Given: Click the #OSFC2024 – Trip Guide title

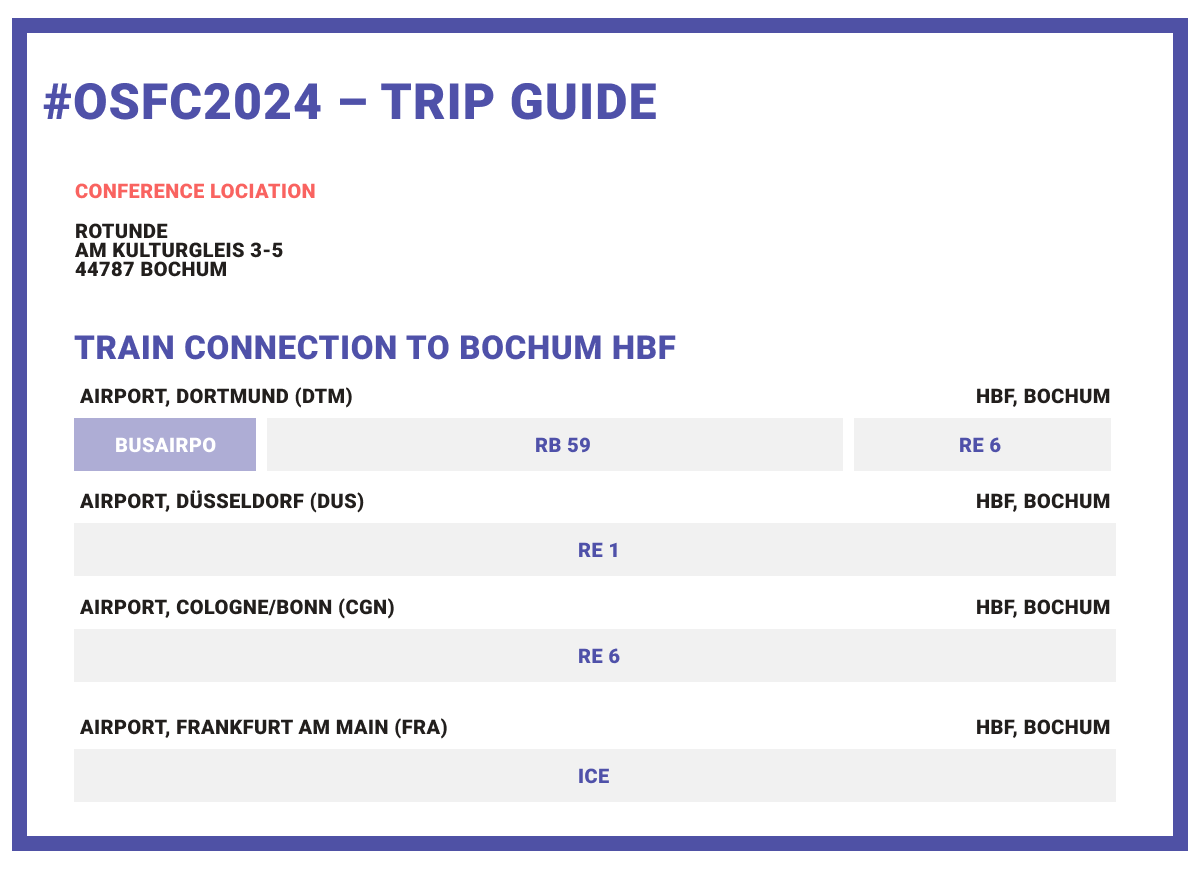Looking at the screenshot, I should pyautogui.click(x=350, y=102).
